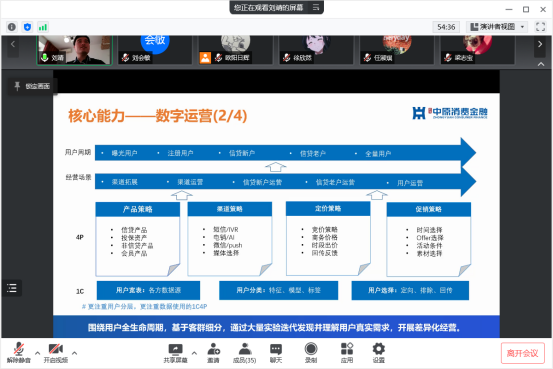Expand the share screen options arrow

coord(194,353)
